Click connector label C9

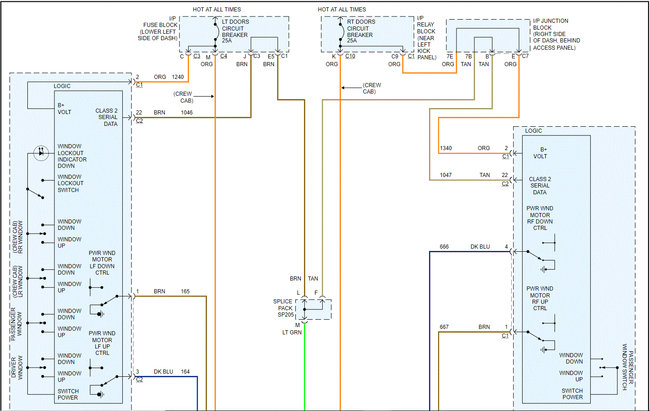(395, 56)
